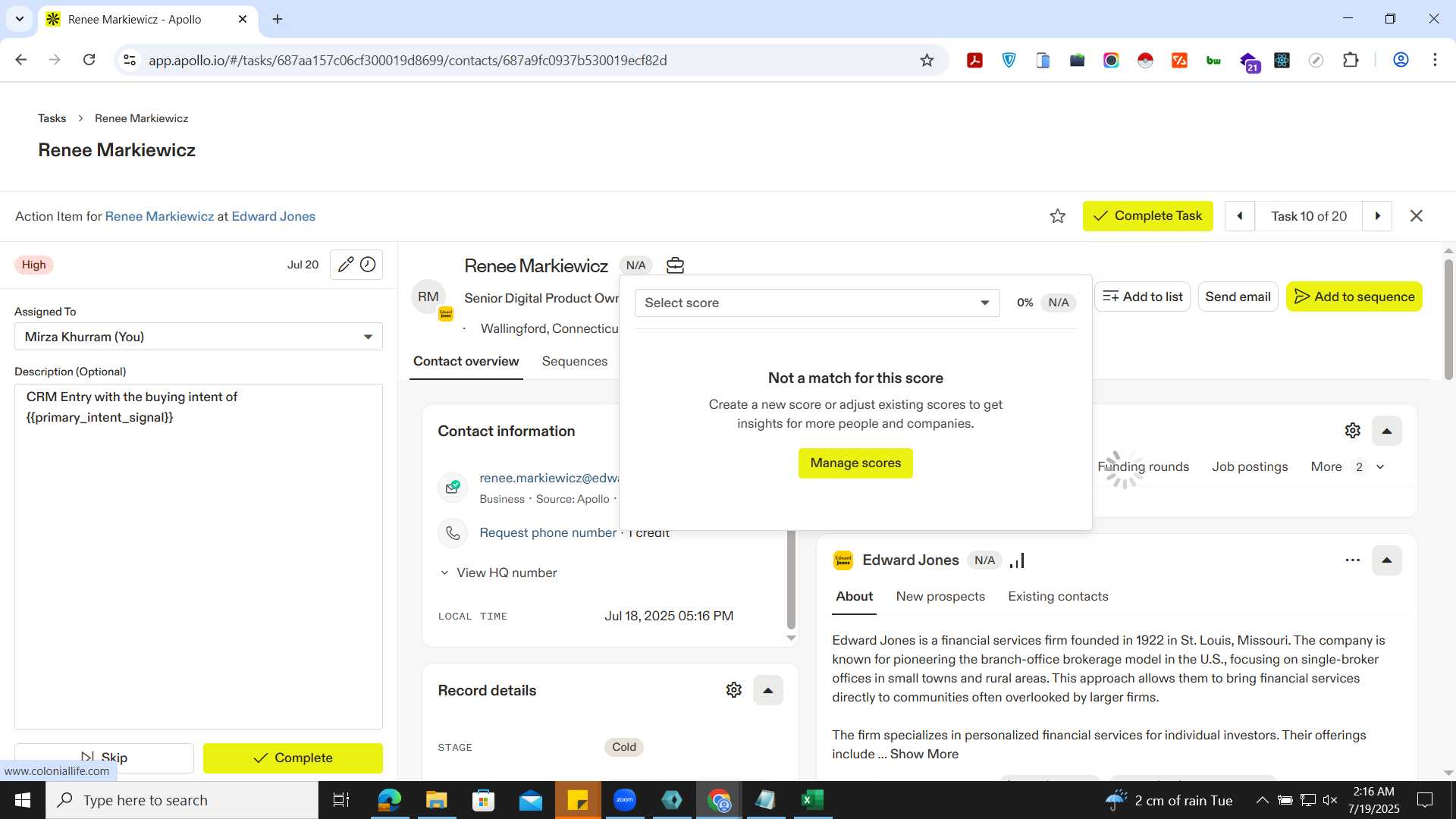
Task: Collapse the insights section arrow
Action: 1386,431
